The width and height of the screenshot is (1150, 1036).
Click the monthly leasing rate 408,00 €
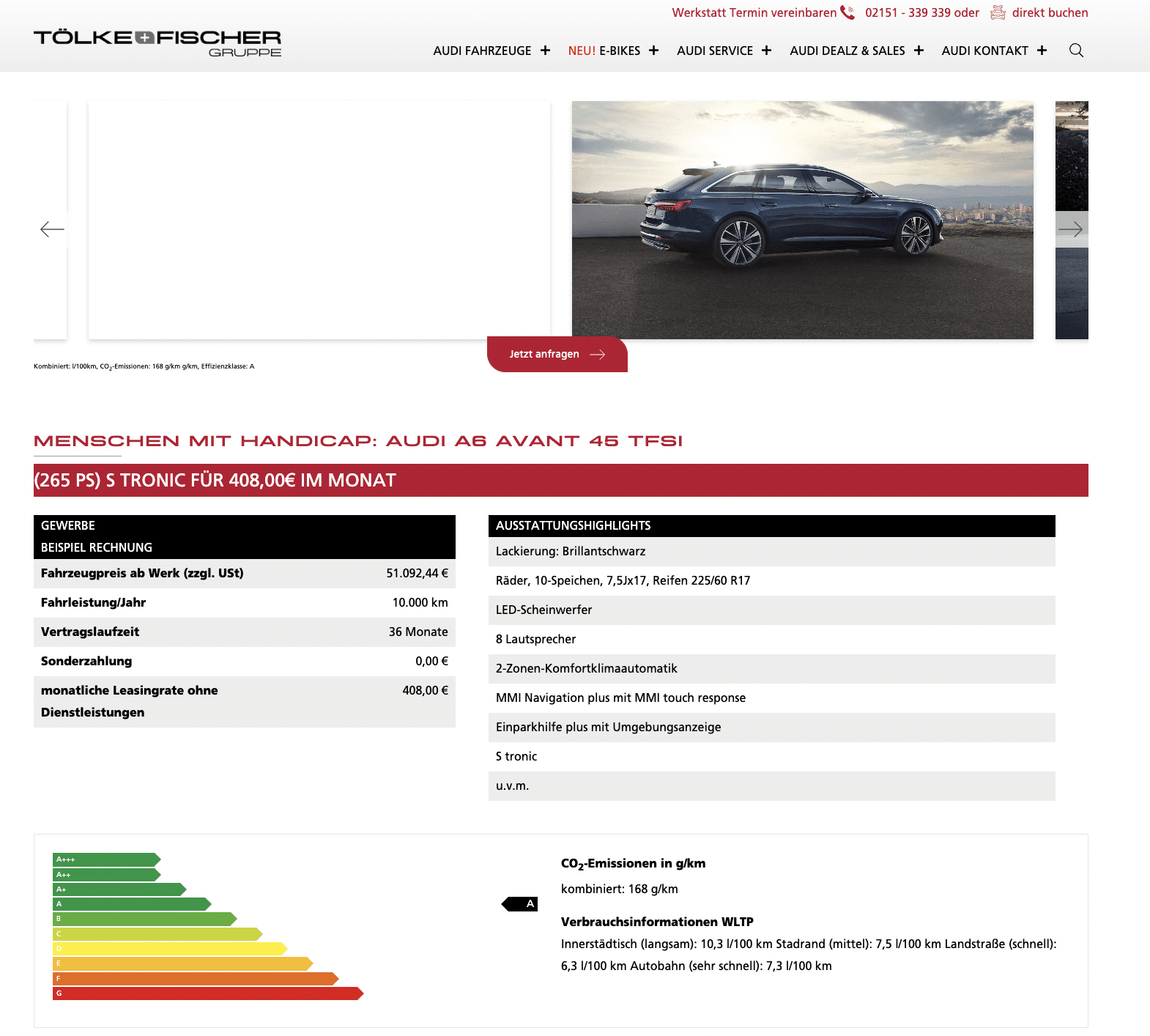(425, 690)
